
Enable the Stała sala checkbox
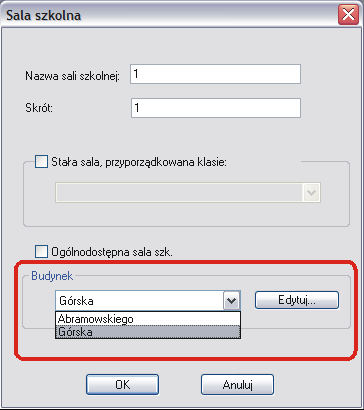[x=41, y=162]
